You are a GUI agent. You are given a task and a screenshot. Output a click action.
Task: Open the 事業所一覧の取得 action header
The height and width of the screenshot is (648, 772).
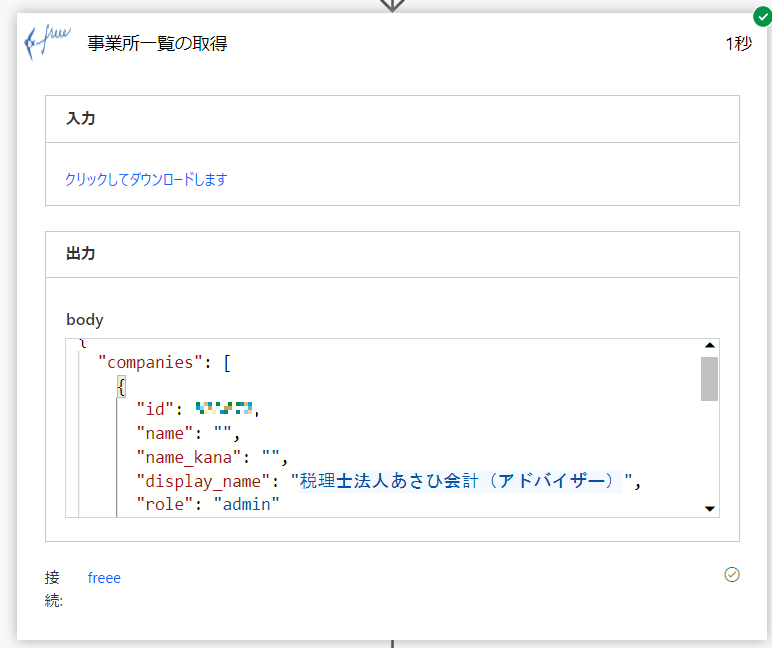click(391, 43)
